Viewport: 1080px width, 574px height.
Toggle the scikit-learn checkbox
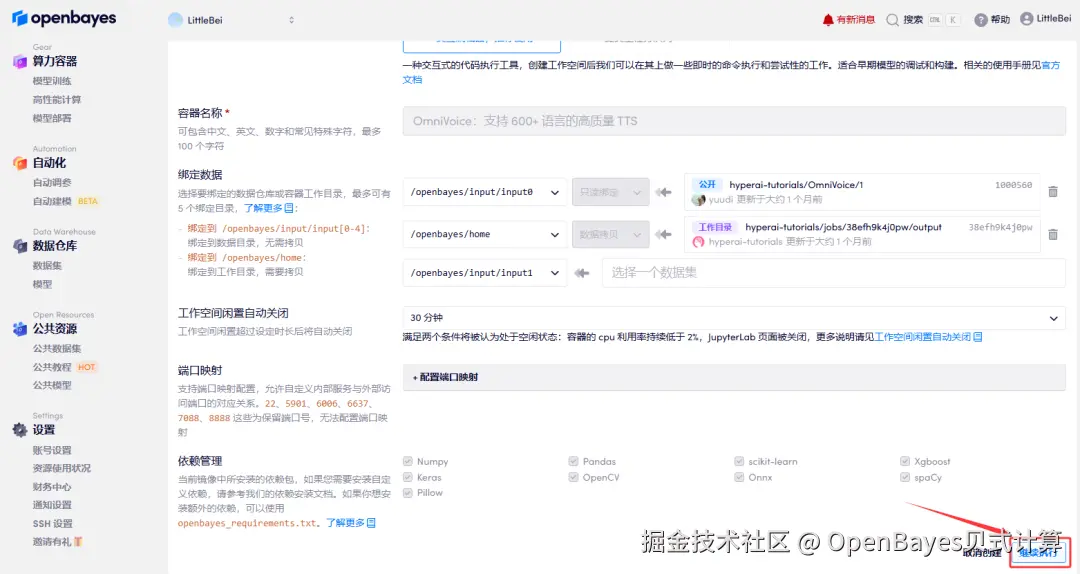point(739,461)
